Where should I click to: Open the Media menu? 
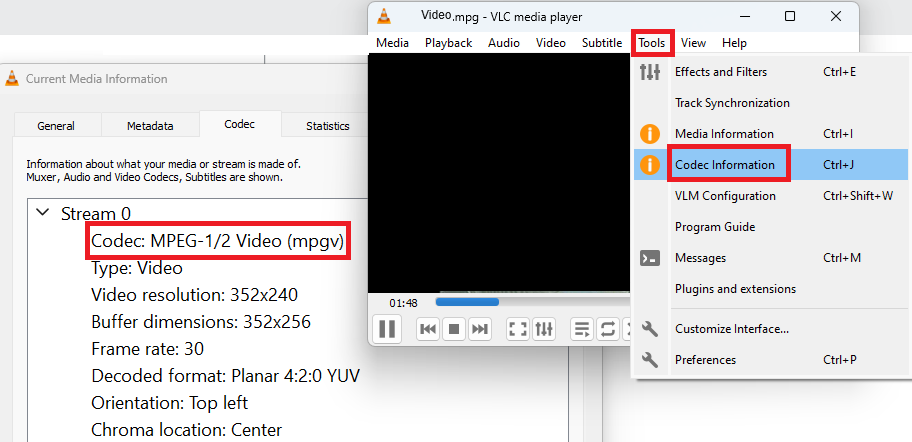[392, 43]
